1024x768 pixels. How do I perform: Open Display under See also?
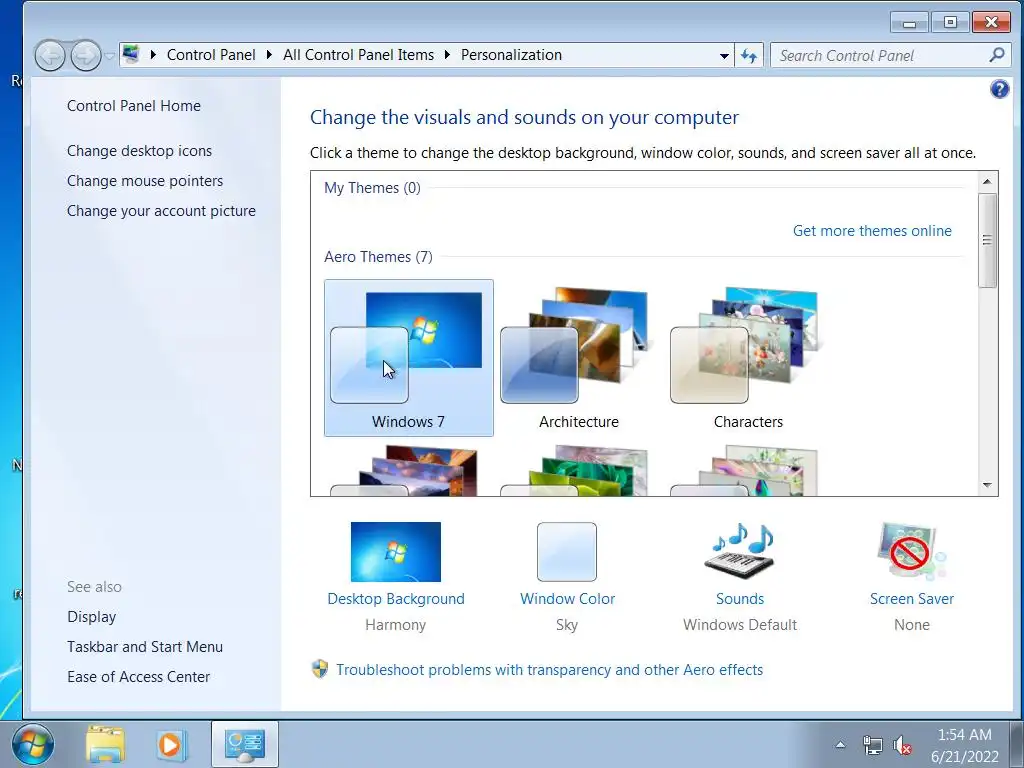pos(91,616)
